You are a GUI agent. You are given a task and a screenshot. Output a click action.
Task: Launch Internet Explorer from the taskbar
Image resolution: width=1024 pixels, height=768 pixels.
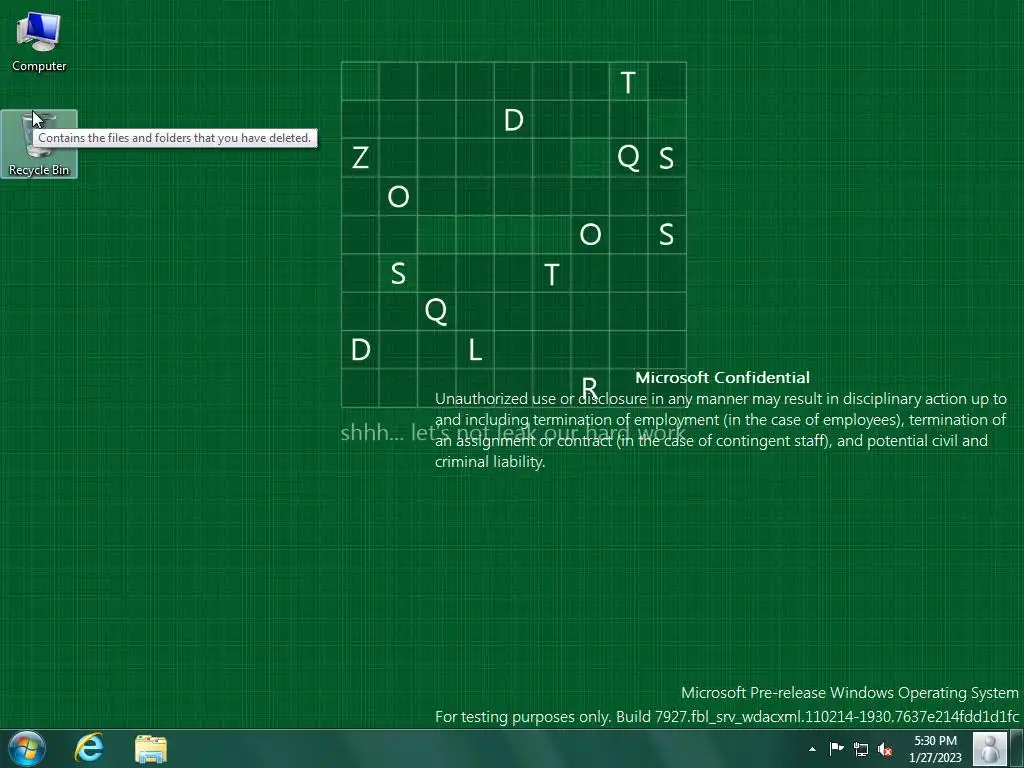click(89, 748)
